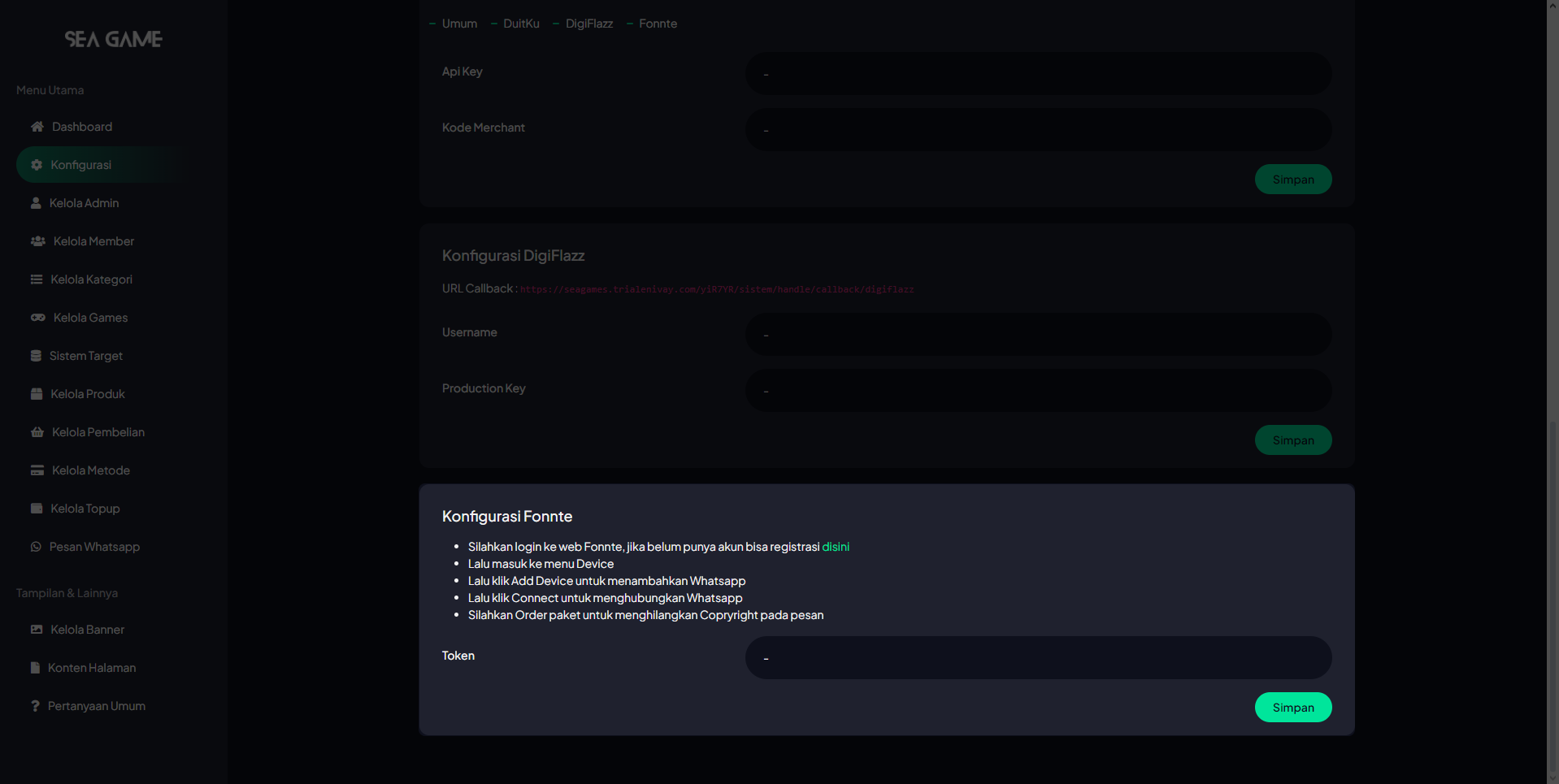Focus the Api Key input field
This screenshot has height=784, width=1559.
click(x=1038, y=74)
